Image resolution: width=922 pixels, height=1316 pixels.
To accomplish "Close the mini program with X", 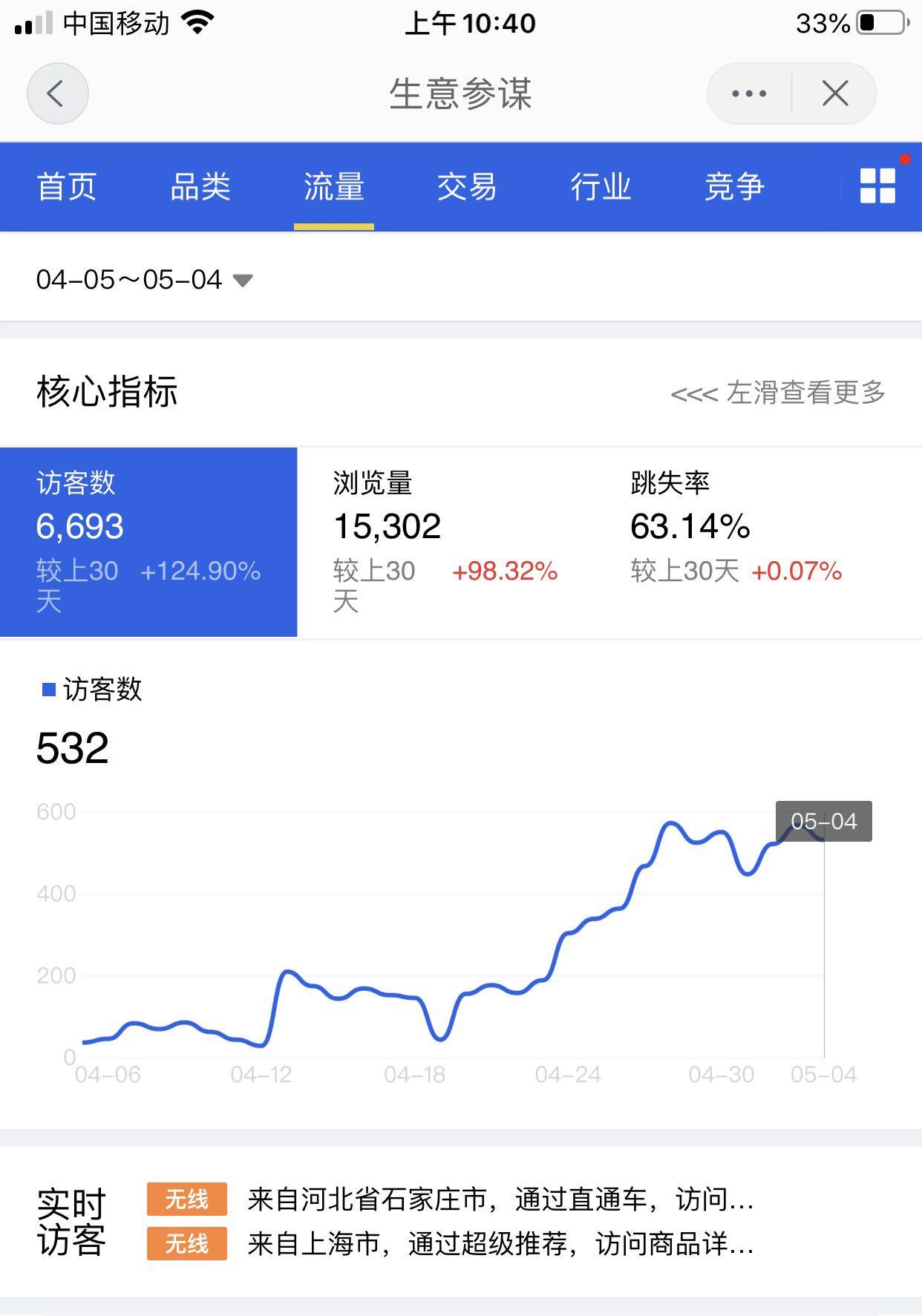I will tap(835, 94).
